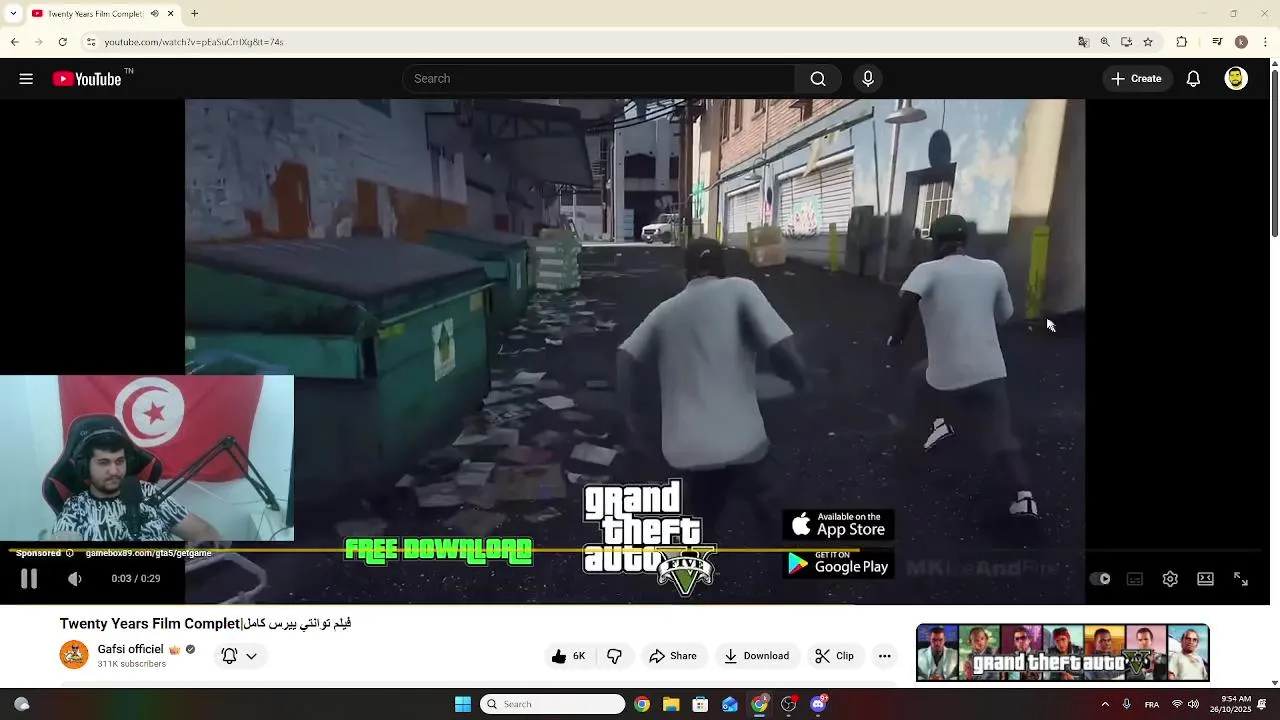This screenshot has height=720, width=1280.
Task: Open Chrome extensions puzzle icon
Action: pos(1182,42)
